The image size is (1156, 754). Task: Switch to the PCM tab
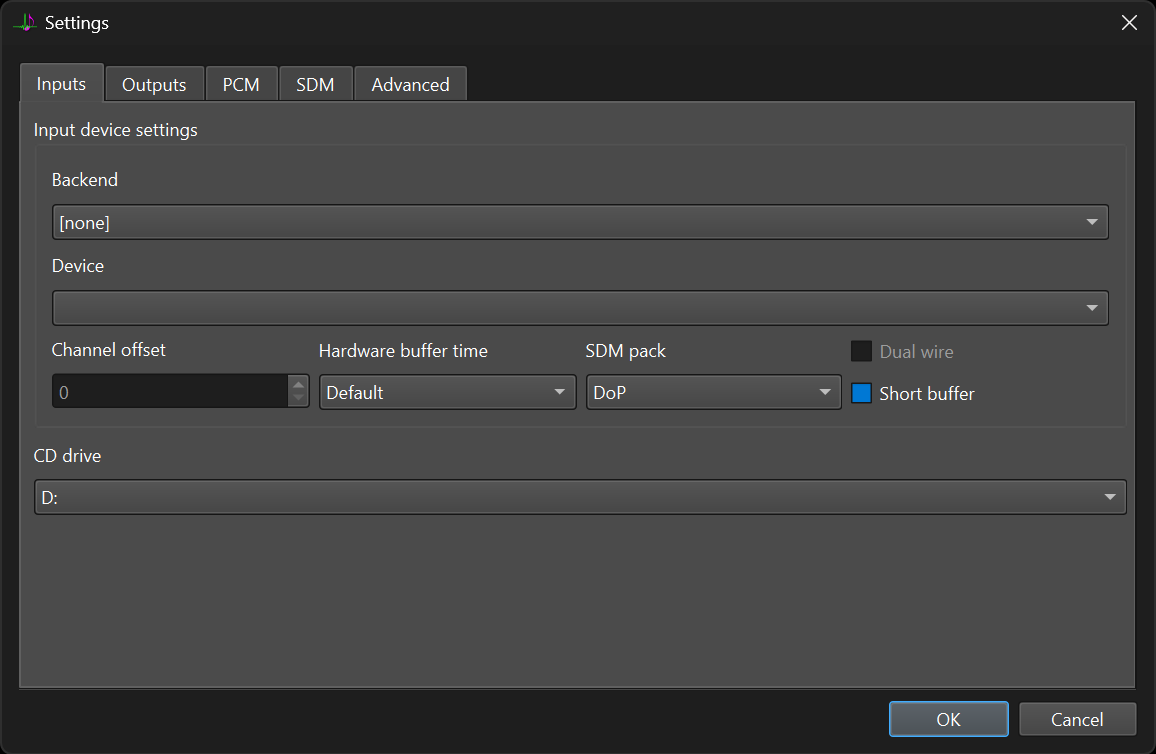click(x=241, y=84)
